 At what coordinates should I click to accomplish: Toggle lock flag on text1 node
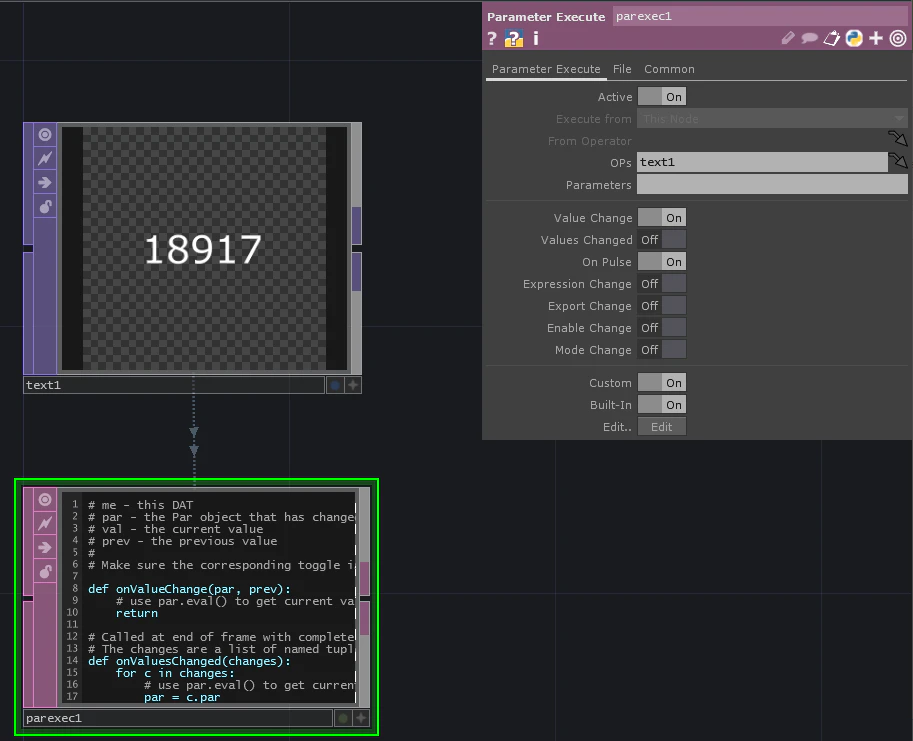(45, 207)
